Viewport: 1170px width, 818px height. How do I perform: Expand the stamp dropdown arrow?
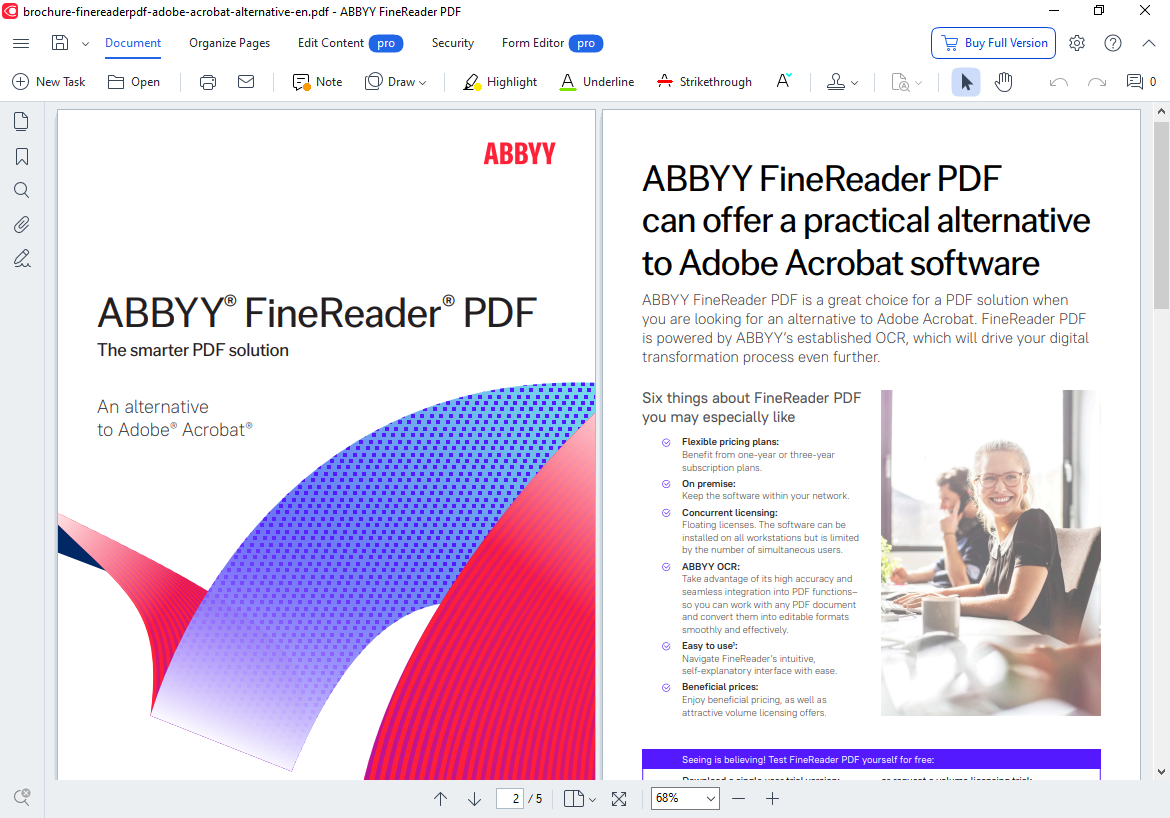tap(854, 83)
